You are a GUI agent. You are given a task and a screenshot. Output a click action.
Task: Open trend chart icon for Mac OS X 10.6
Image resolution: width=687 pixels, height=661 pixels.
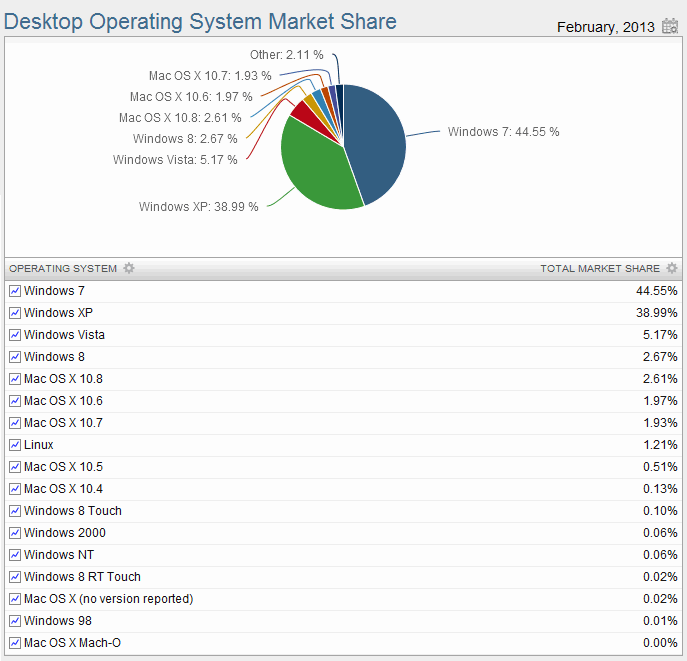[15, 401]
